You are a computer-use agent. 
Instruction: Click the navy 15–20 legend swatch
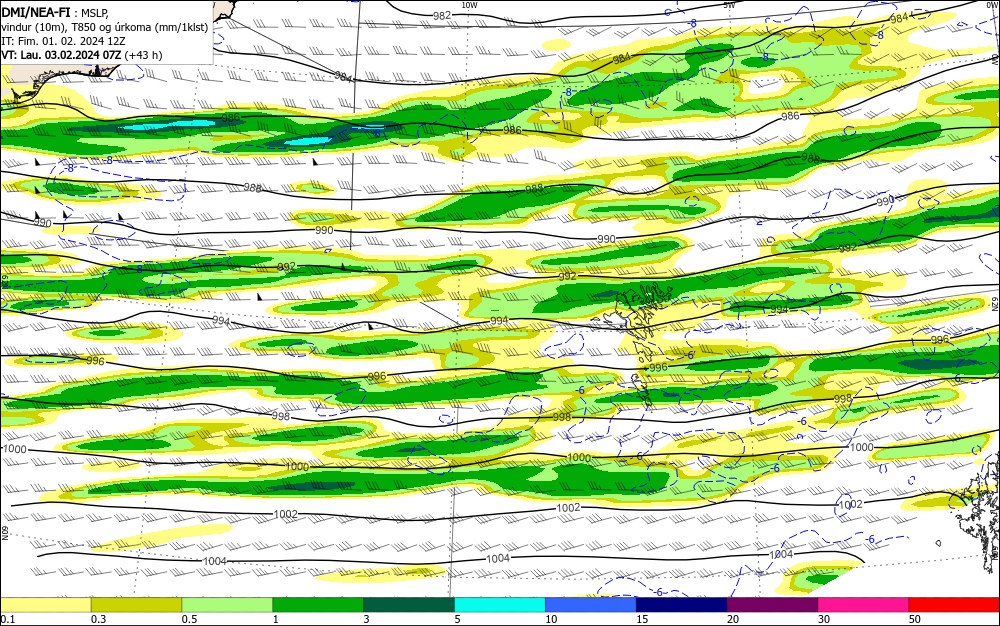coord(682,605)
